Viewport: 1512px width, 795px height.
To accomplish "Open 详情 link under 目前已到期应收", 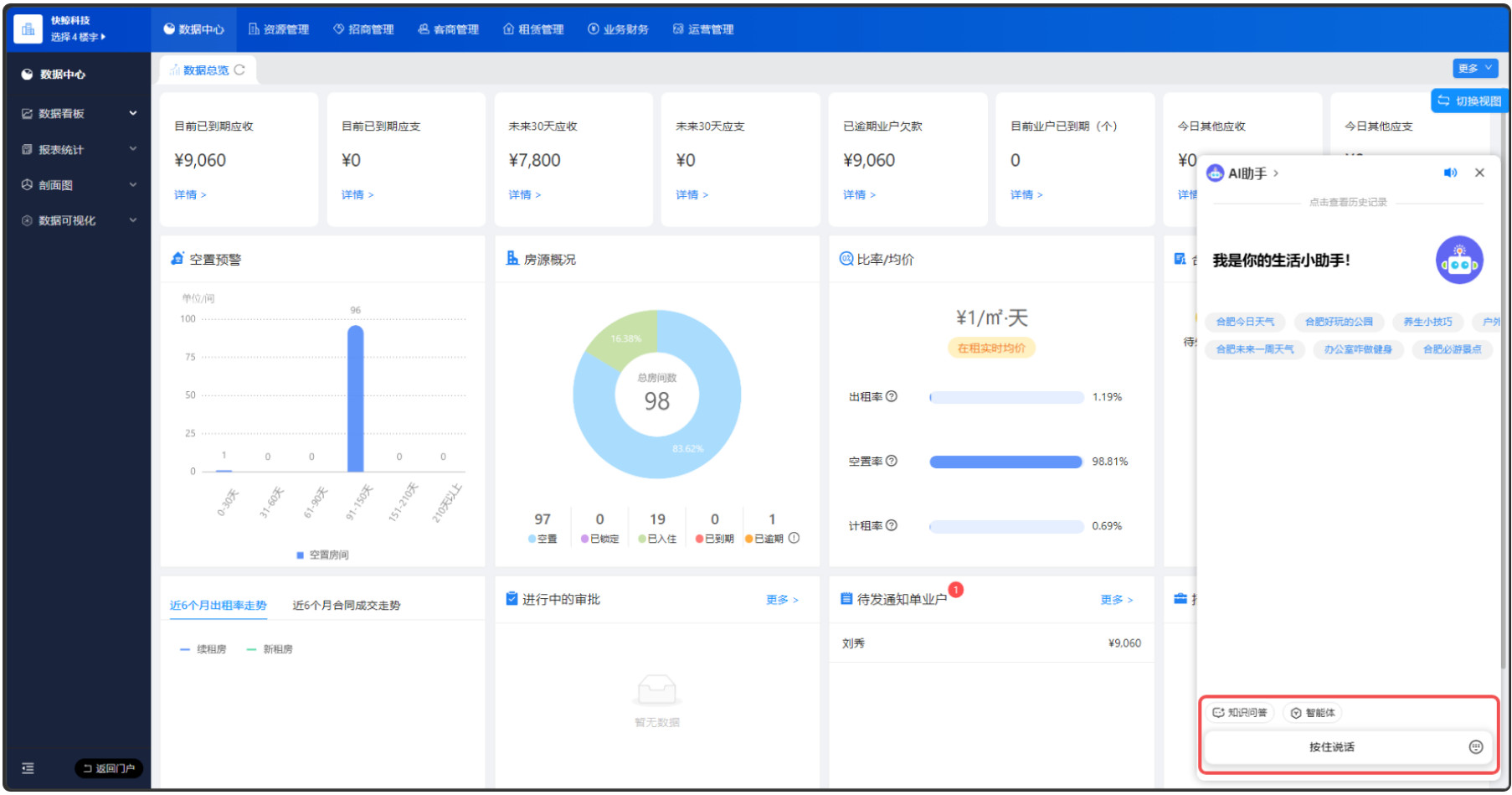I will 189,194.
